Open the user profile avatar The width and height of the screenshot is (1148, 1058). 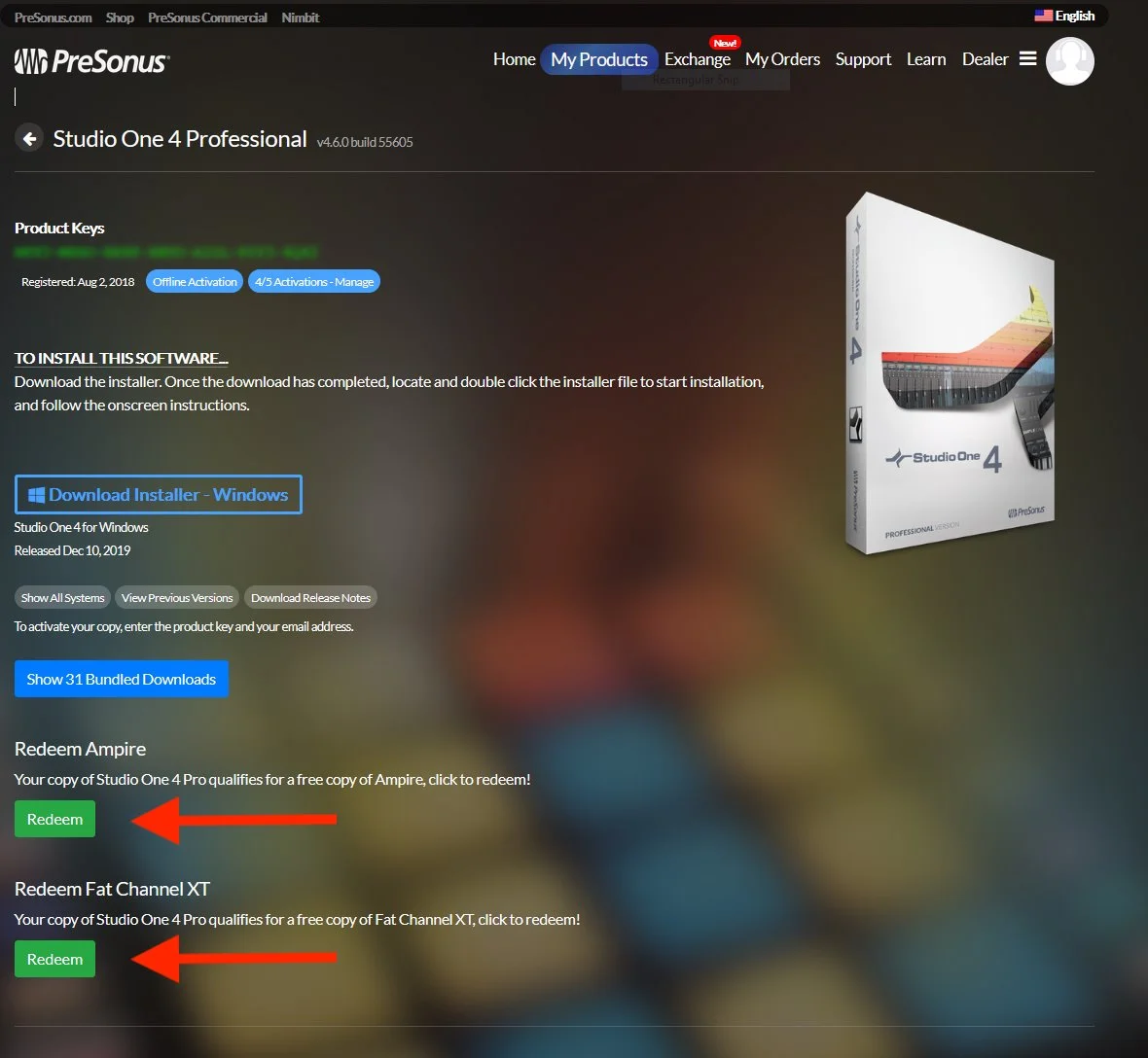(x=1069, y=60)
